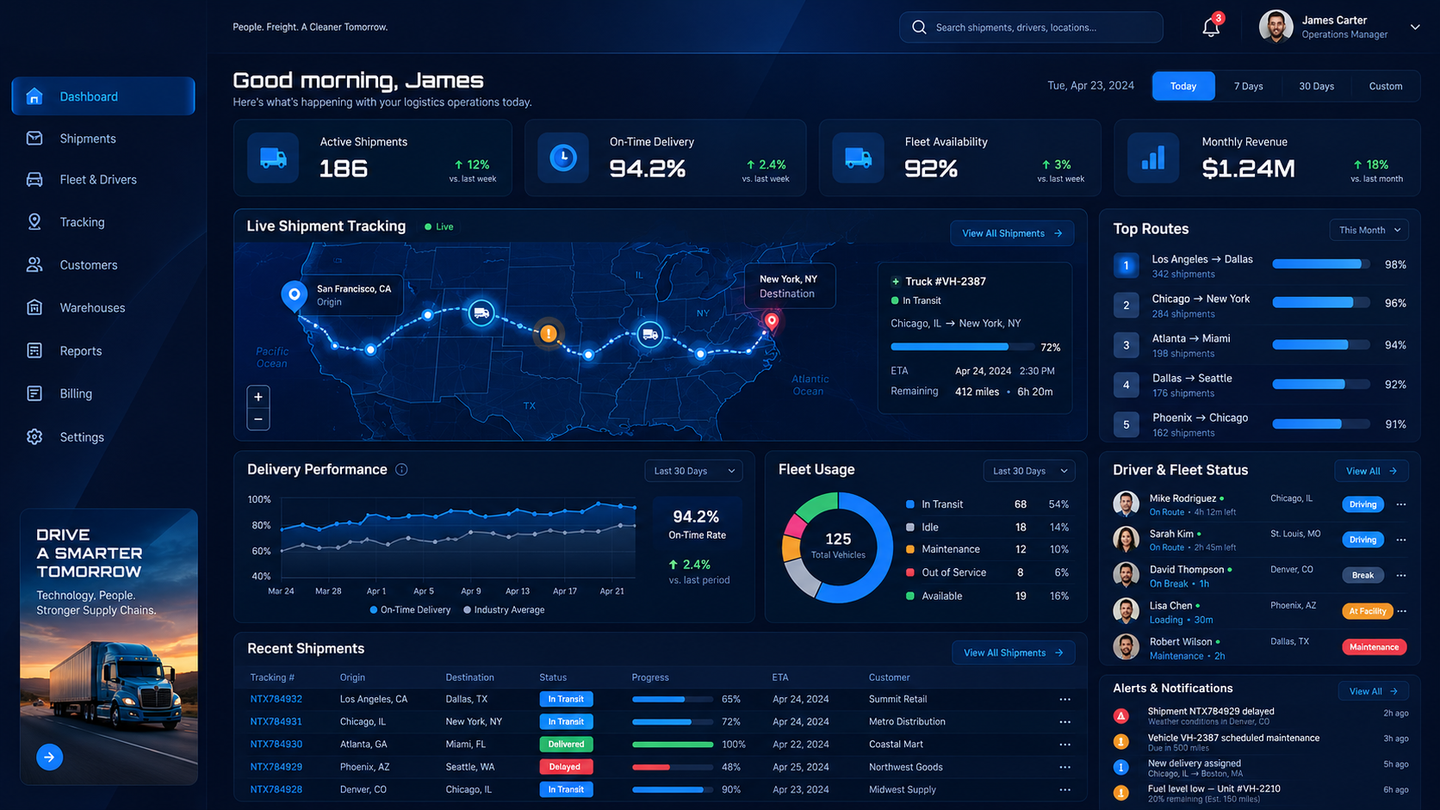Click View All Shipments in Recent Shipments

pos(1013,653)
